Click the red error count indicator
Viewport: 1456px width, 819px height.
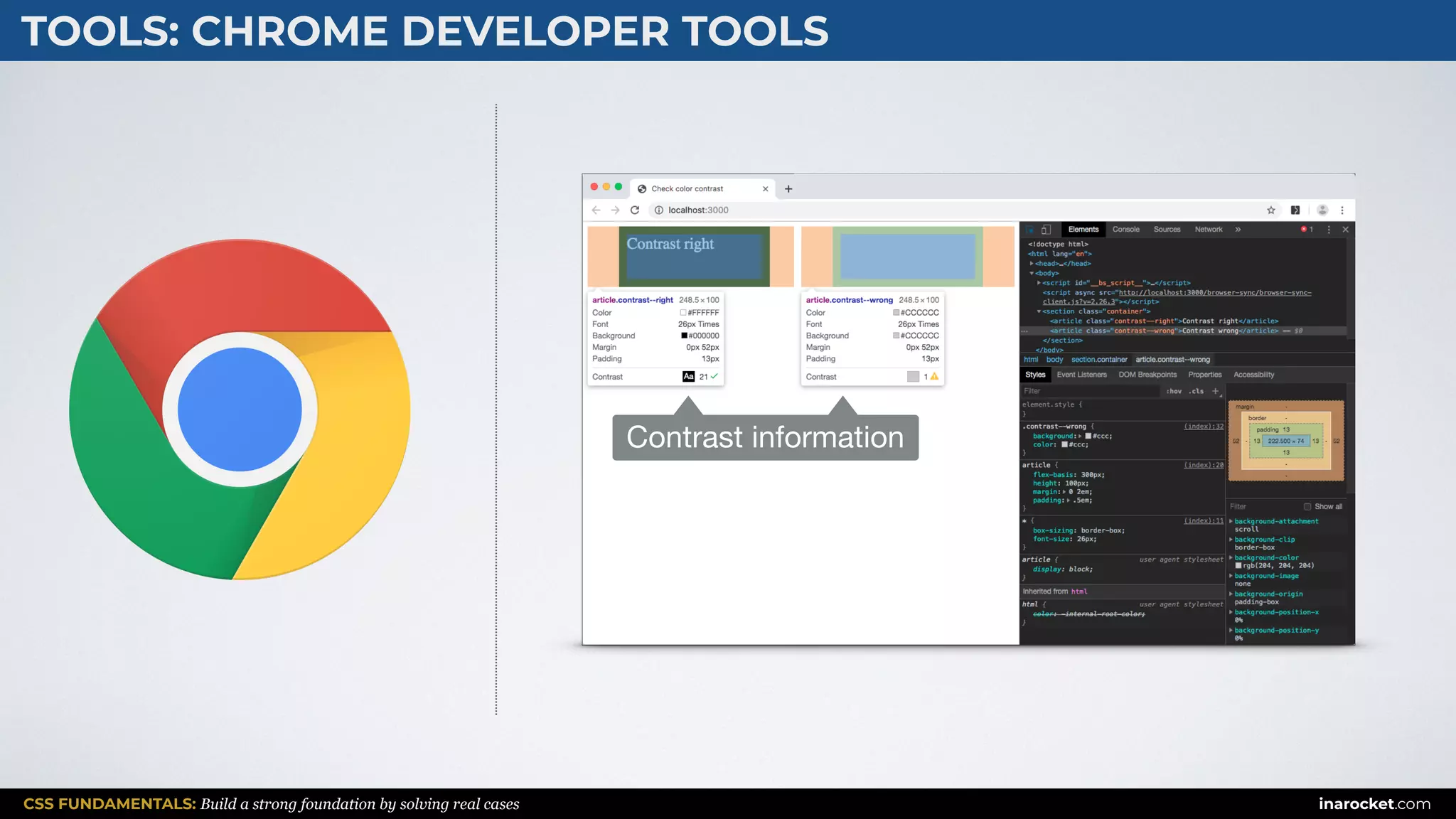tap(1306, 230)
